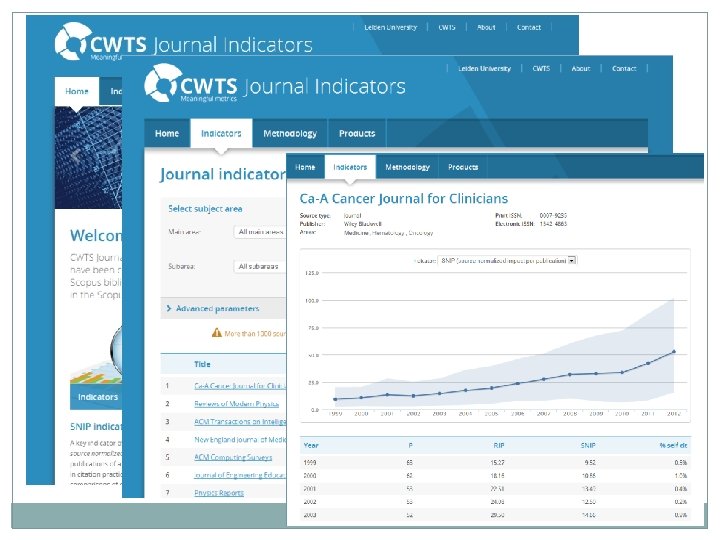Click the Title column header
Image resolution: width=720 pixels, height=540 pixels.
(202, 364)
